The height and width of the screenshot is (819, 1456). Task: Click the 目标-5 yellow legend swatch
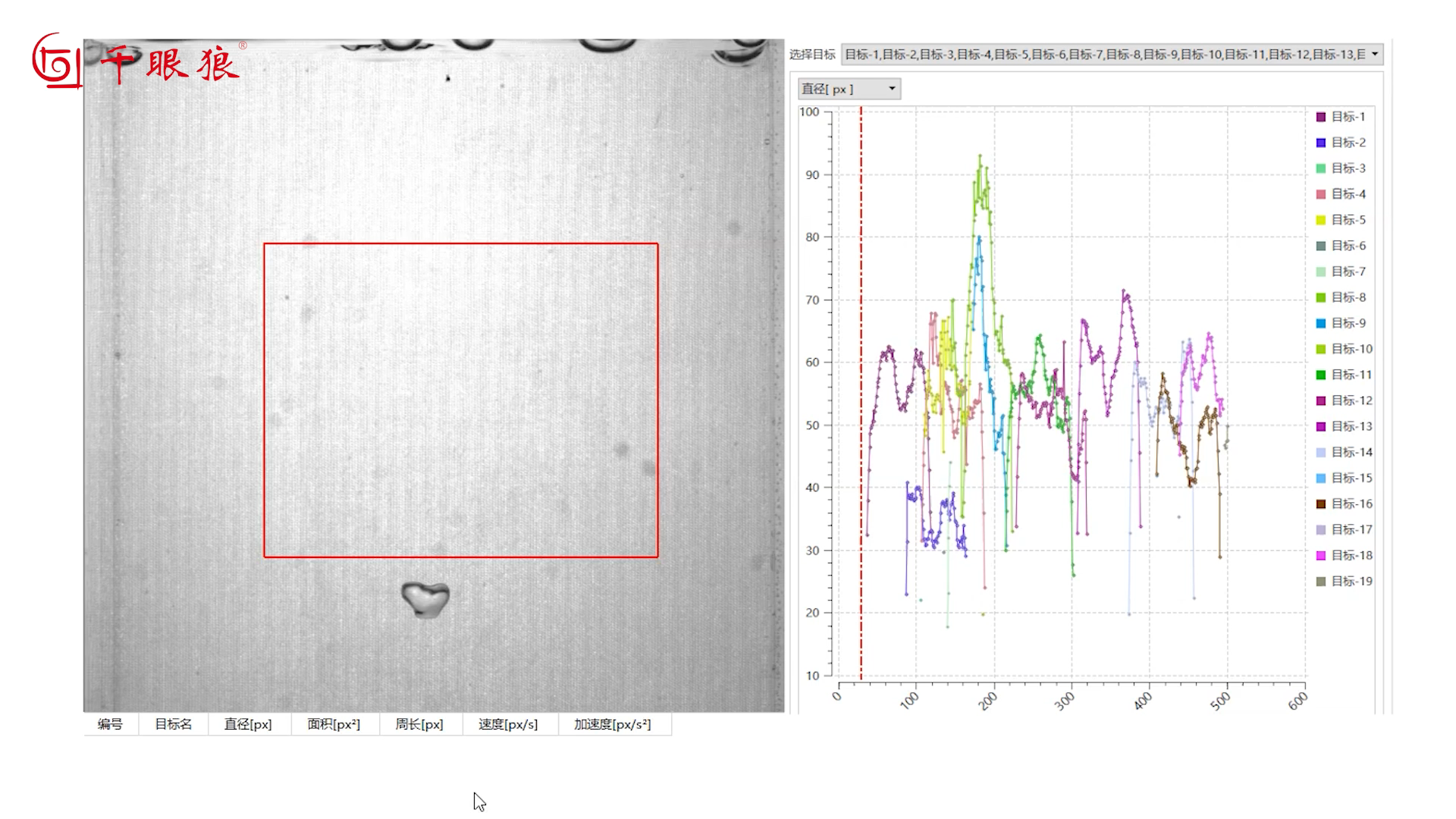coord(1321,220)
